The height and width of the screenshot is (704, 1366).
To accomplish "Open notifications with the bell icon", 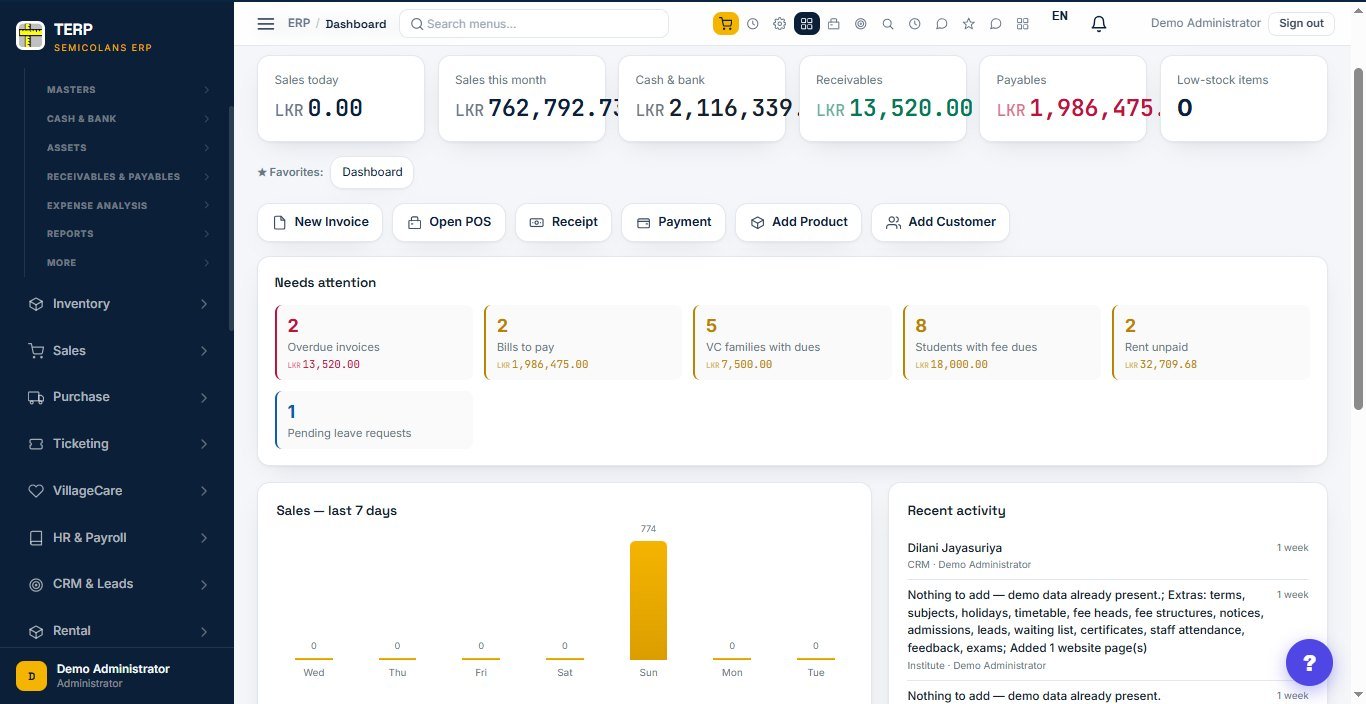I will (1098, 23).
